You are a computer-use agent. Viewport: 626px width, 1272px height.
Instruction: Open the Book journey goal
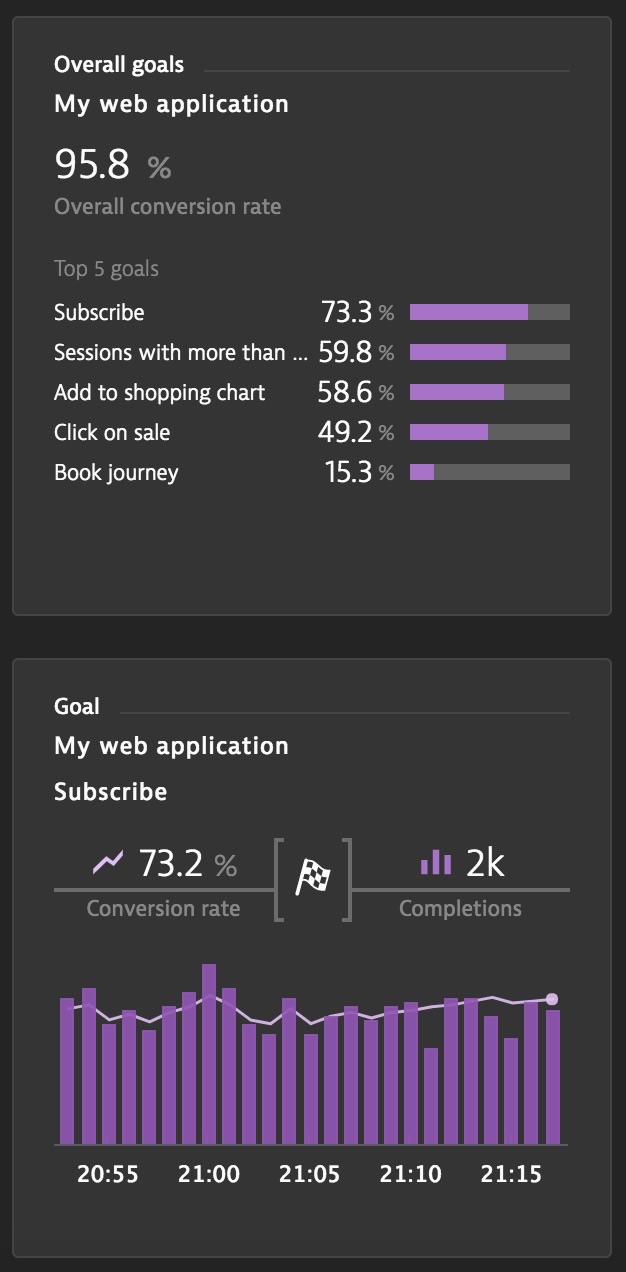pos(312,472)
